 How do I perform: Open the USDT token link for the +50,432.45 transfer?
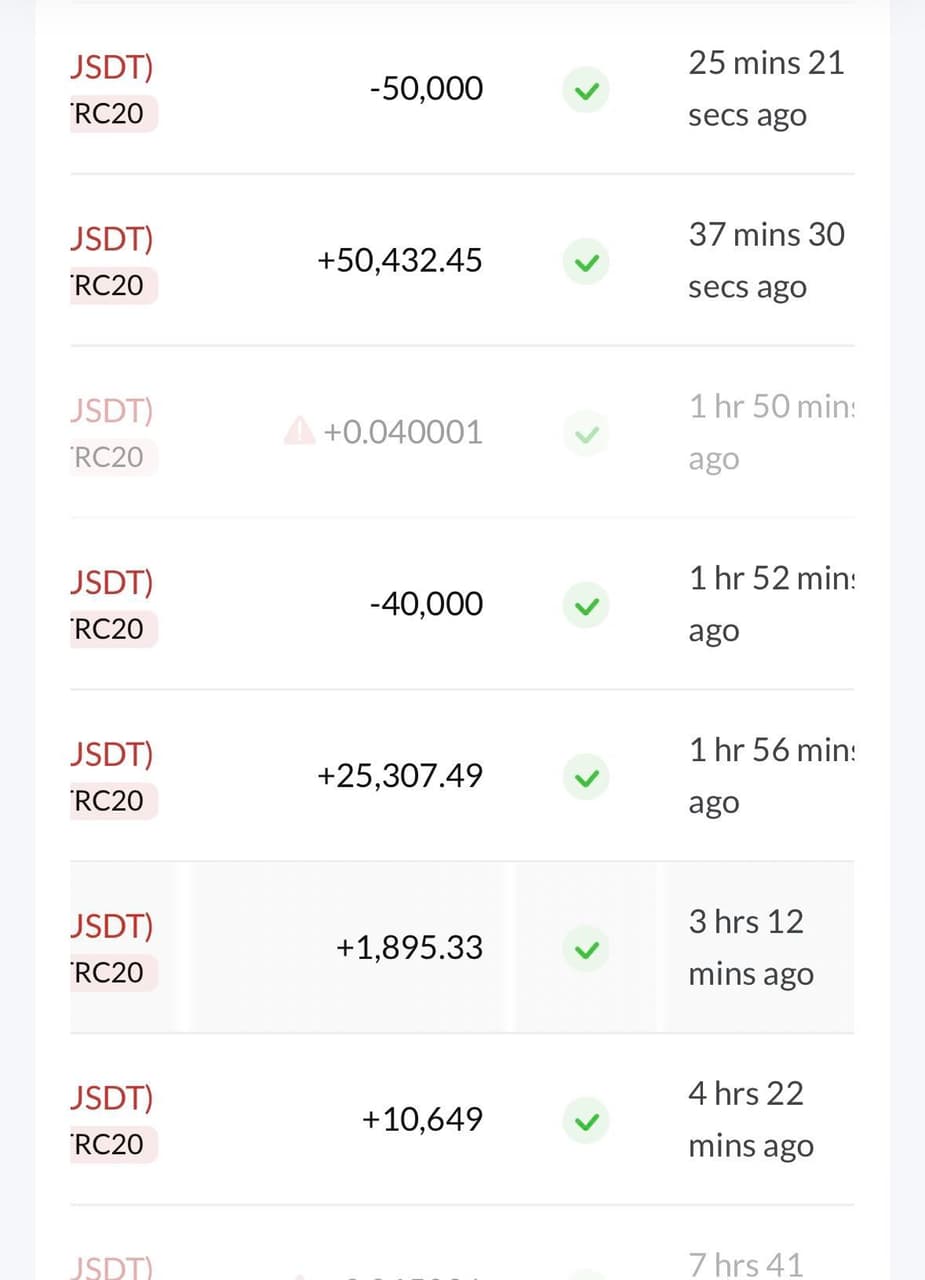[112, 240]
